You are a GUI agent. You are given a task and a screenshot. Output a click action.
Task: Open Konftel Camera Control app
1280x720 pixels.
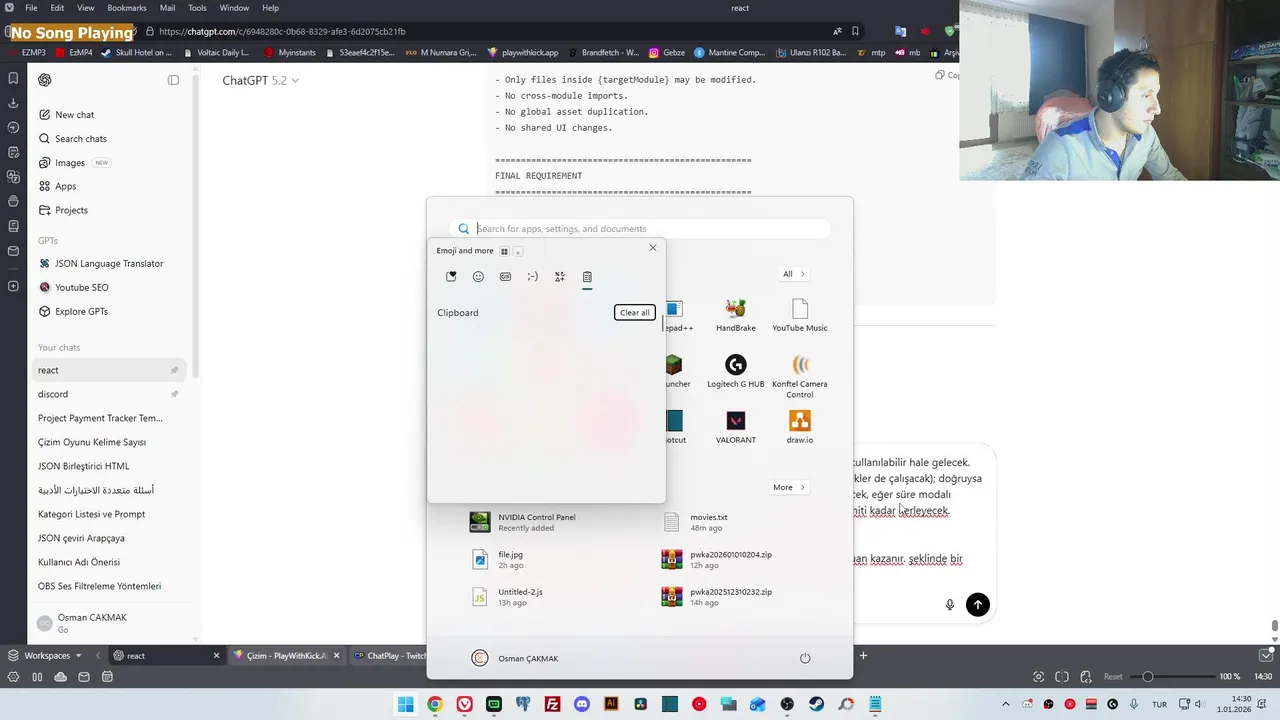point(800,377)
